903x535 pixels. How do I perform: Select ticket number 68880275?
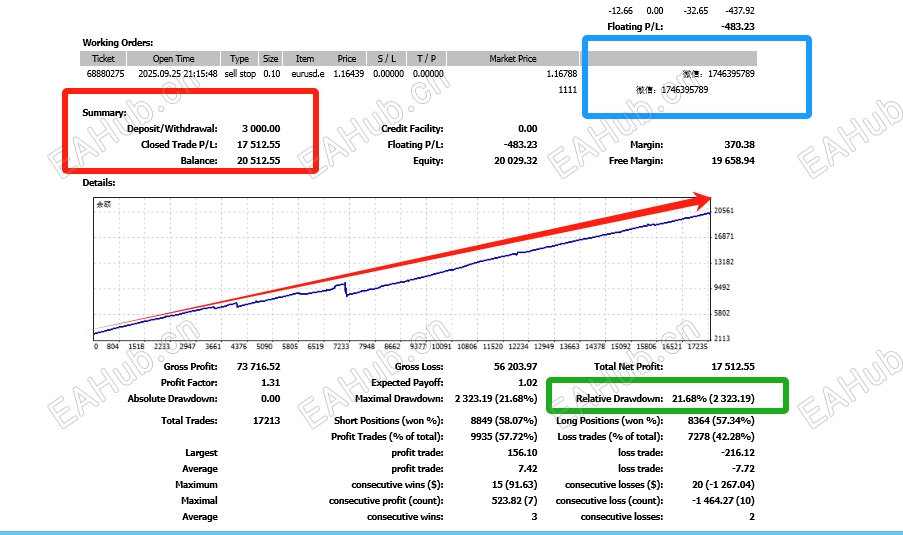[105, 74]
